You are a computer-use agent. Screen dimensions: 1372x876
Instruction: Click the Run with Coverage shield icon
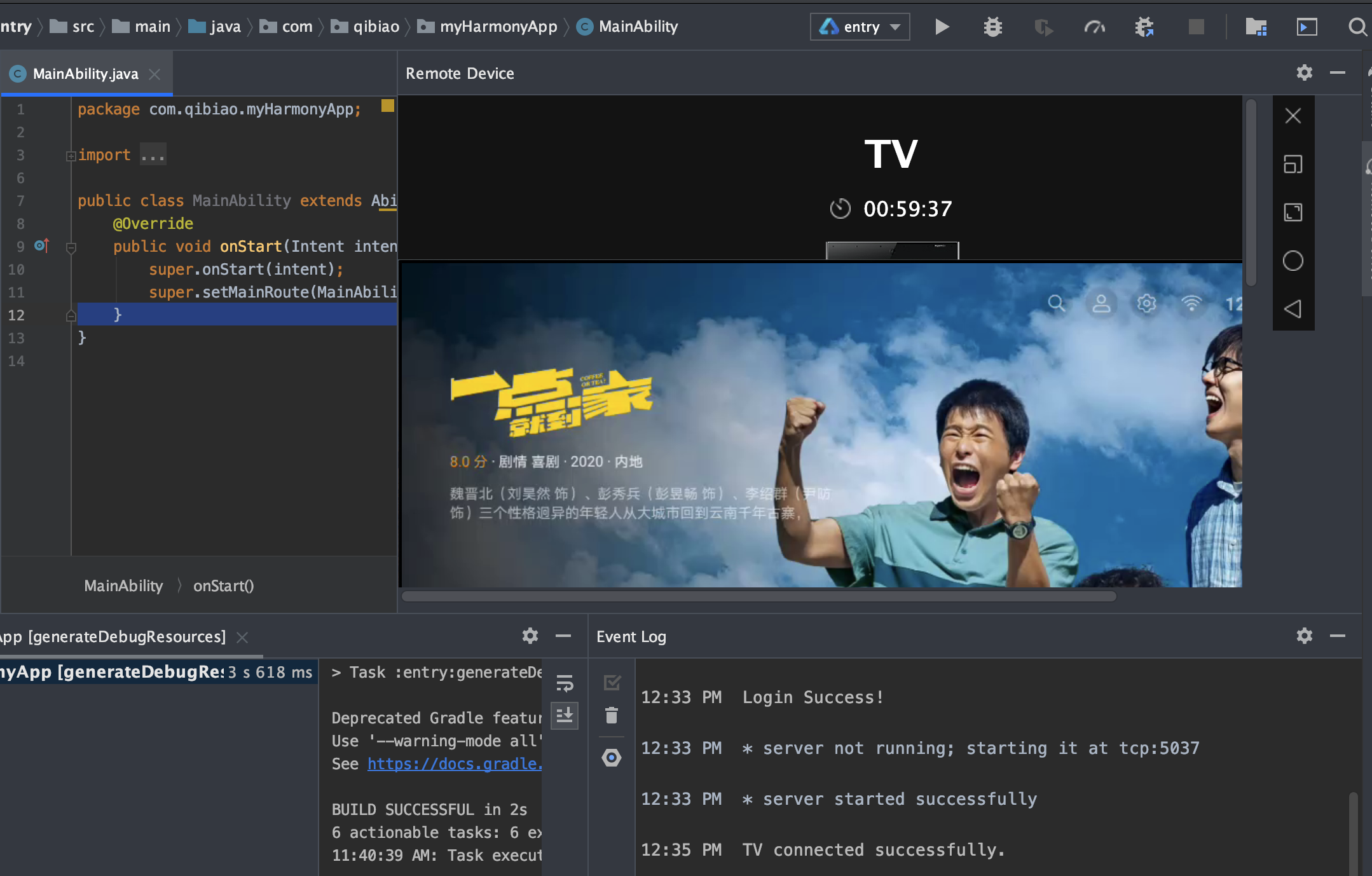click(1043, 27)
